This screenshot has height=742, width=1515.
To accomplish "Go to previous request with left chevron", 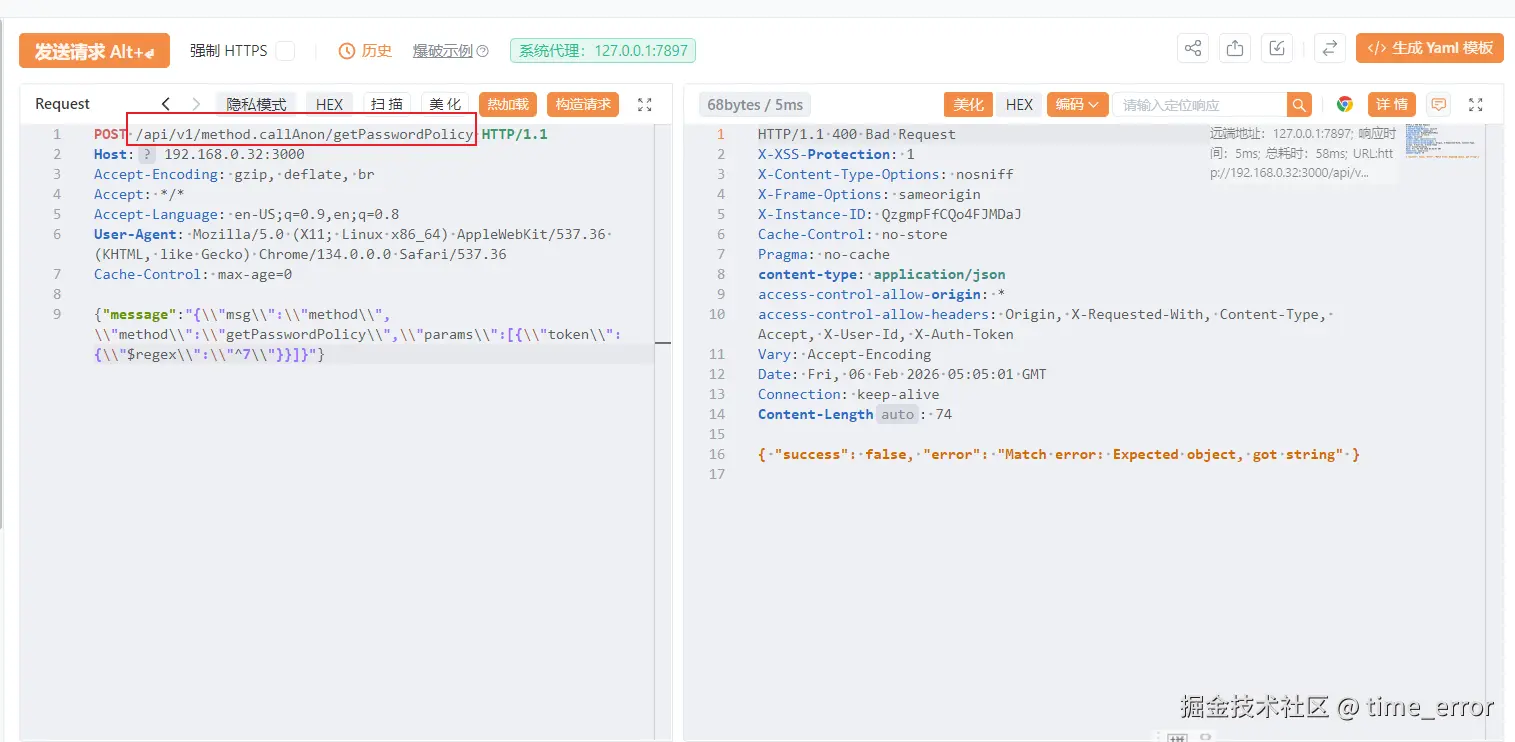I will [x=166, y=104].
